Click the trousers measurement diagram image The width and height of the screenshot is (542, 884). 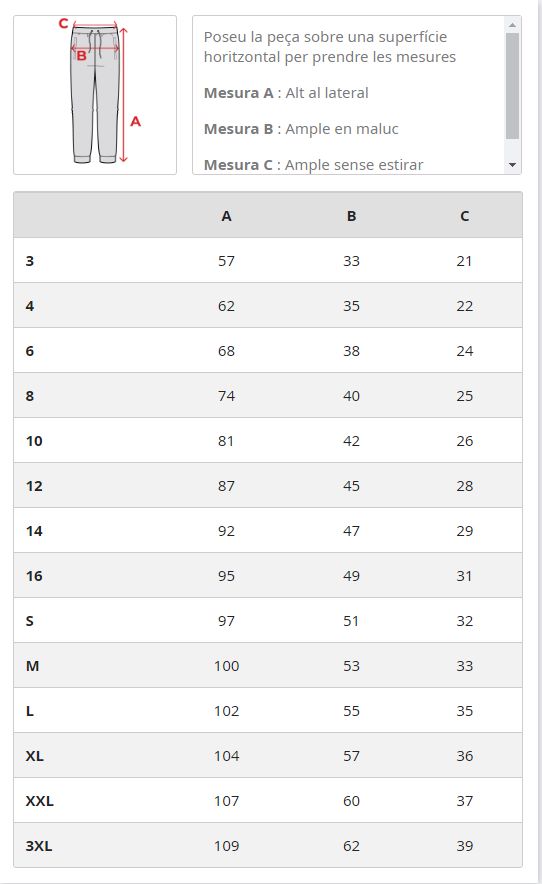(95, 95)
